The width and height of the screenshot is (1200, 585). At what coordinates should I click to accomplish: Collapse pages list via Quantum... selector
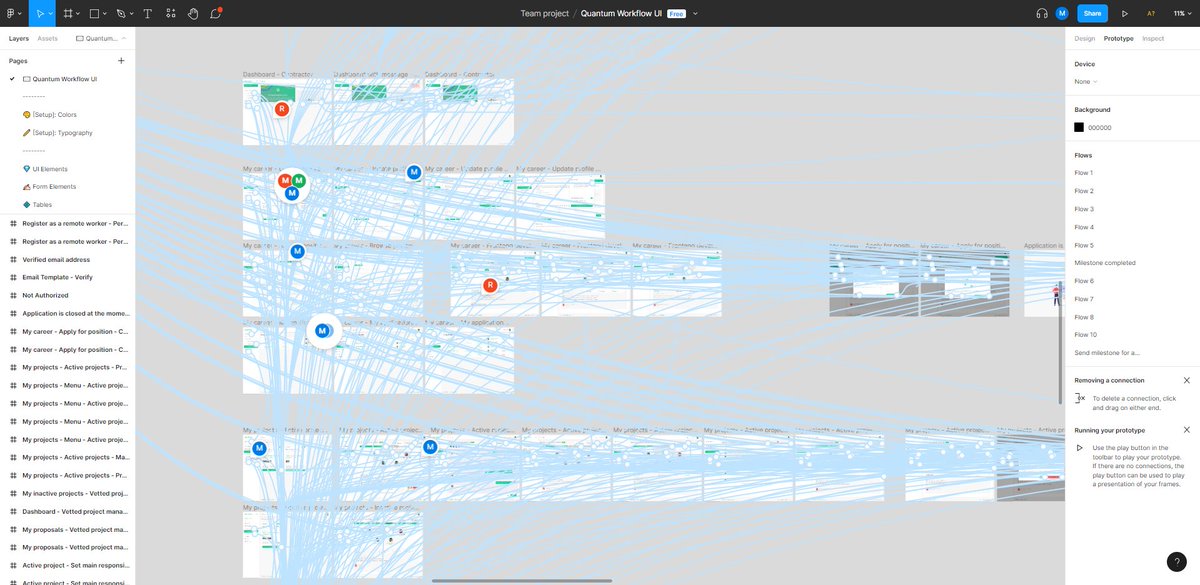tap(101, 38)
